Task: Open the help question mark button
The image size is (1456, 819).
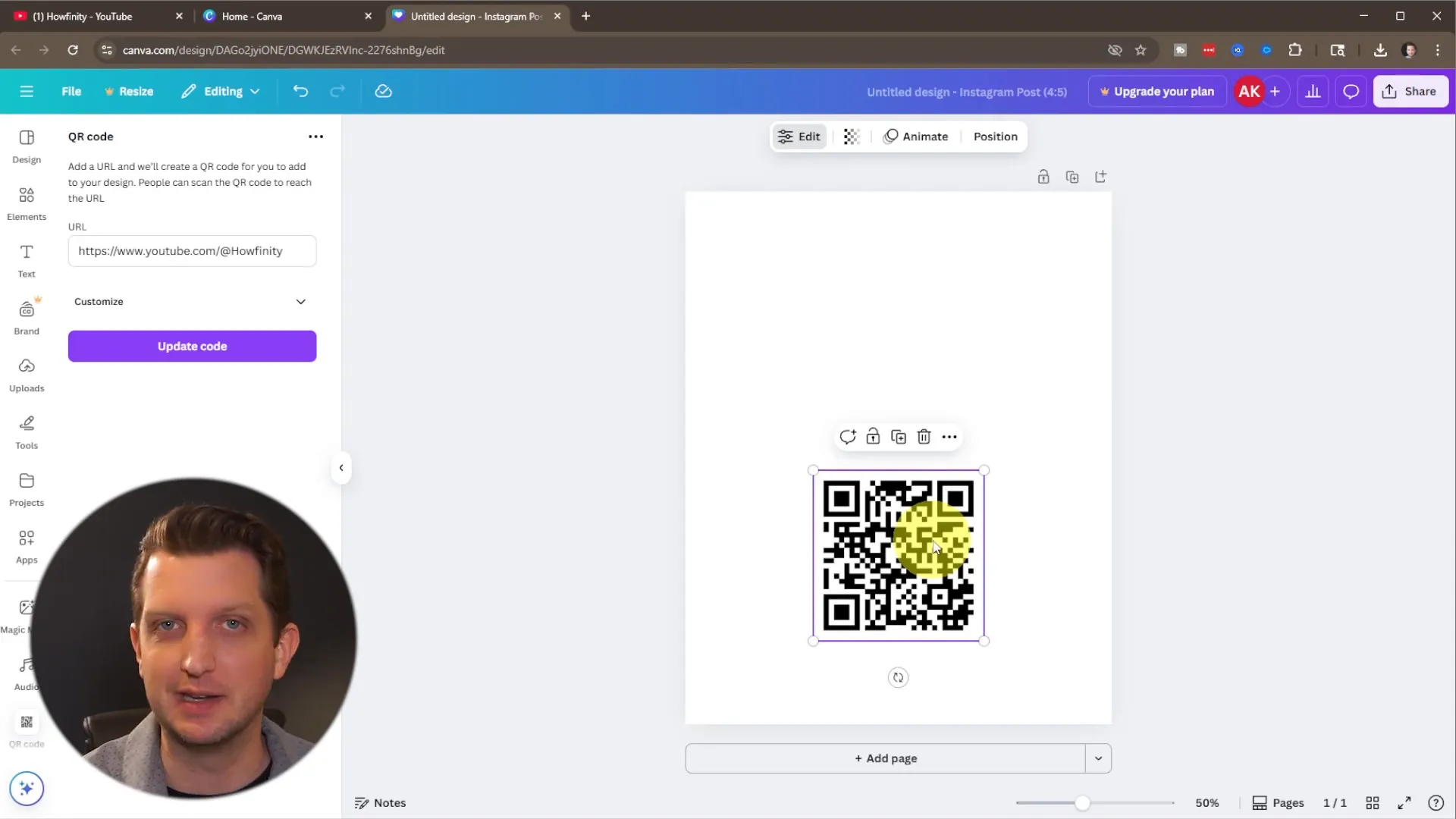Action: (x=1436, y=803)
